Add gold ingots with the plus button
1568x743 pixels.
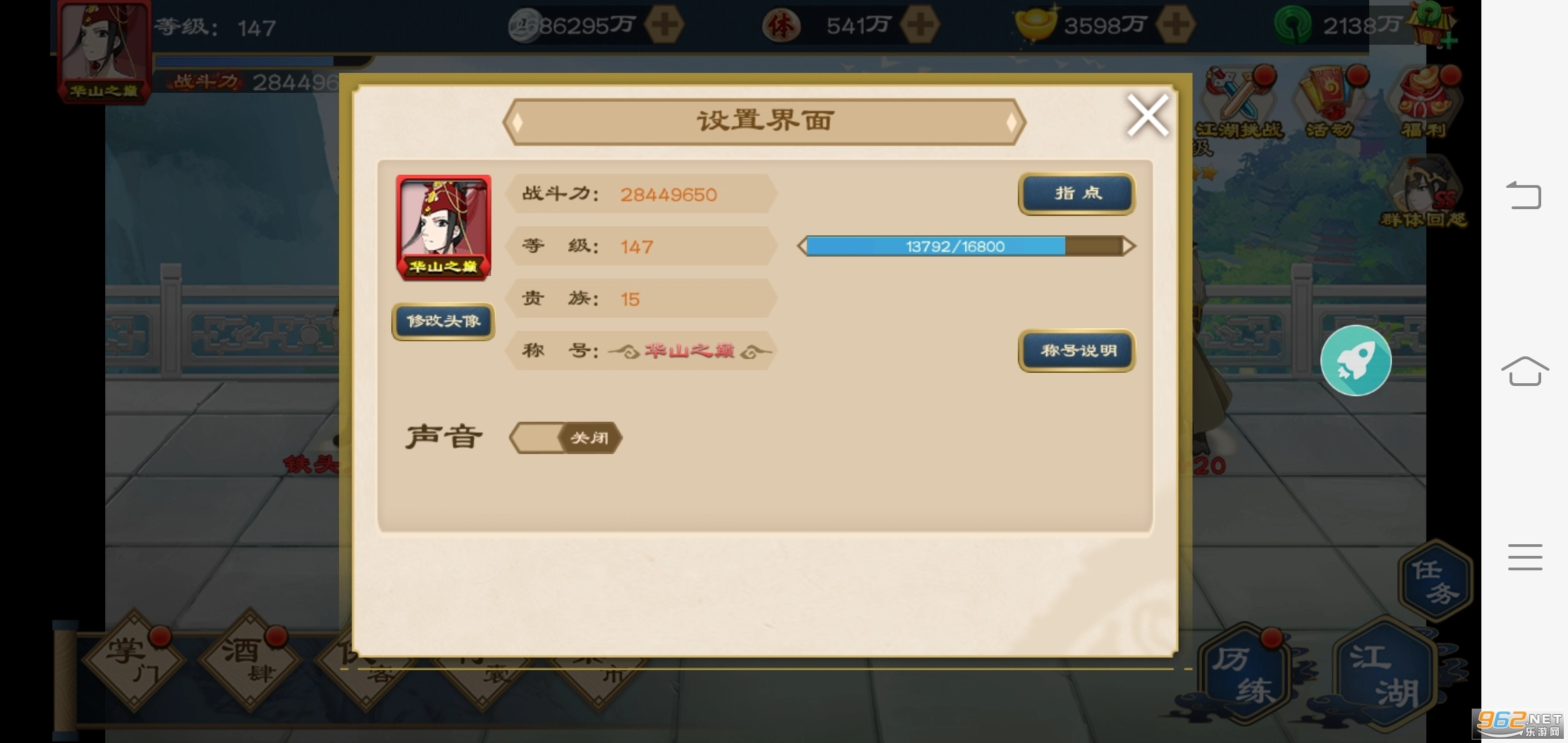pyautogui.click(x=1175, y=25)
